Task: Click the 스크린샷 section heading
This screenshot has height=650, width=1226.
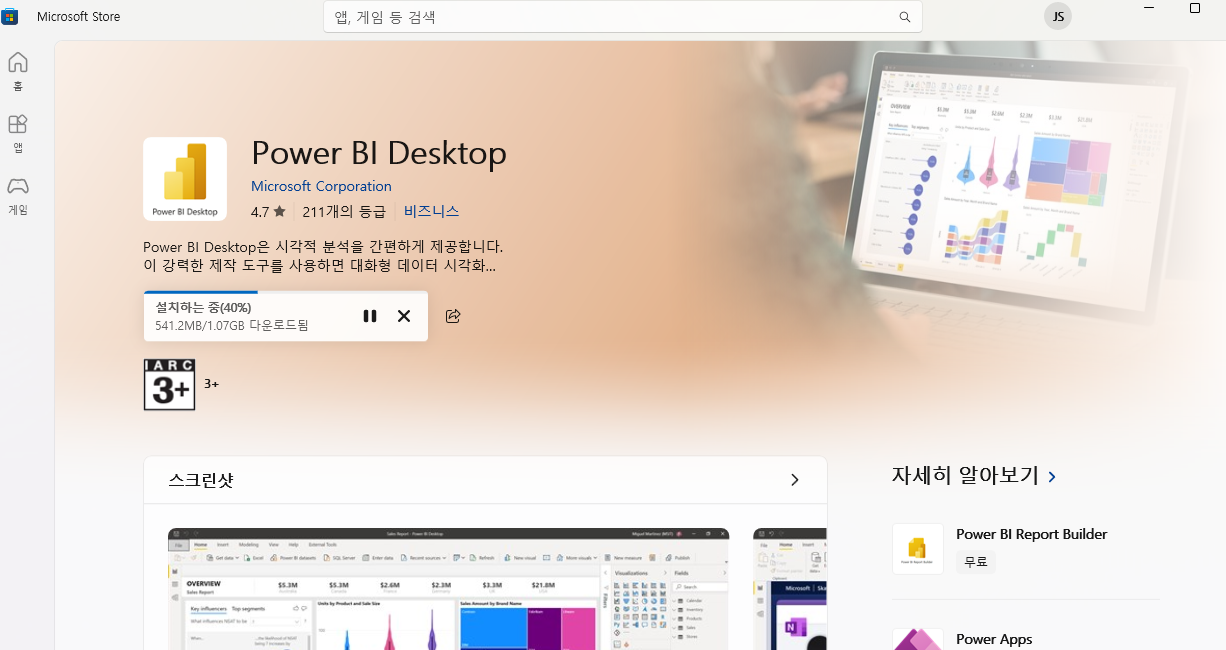Action: 201,480
